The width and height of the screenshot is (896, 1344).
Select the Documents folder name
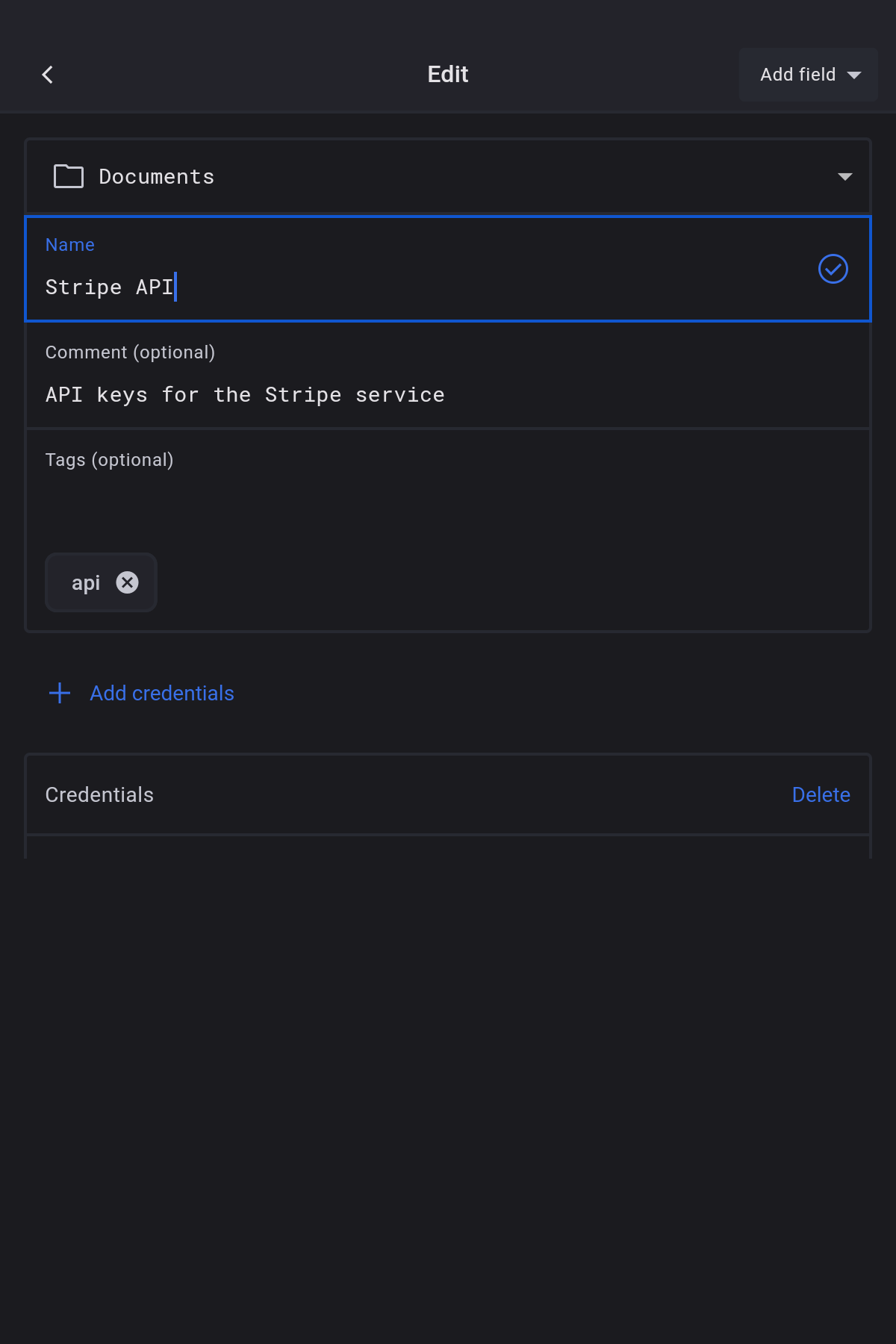[x=156, y=177]
